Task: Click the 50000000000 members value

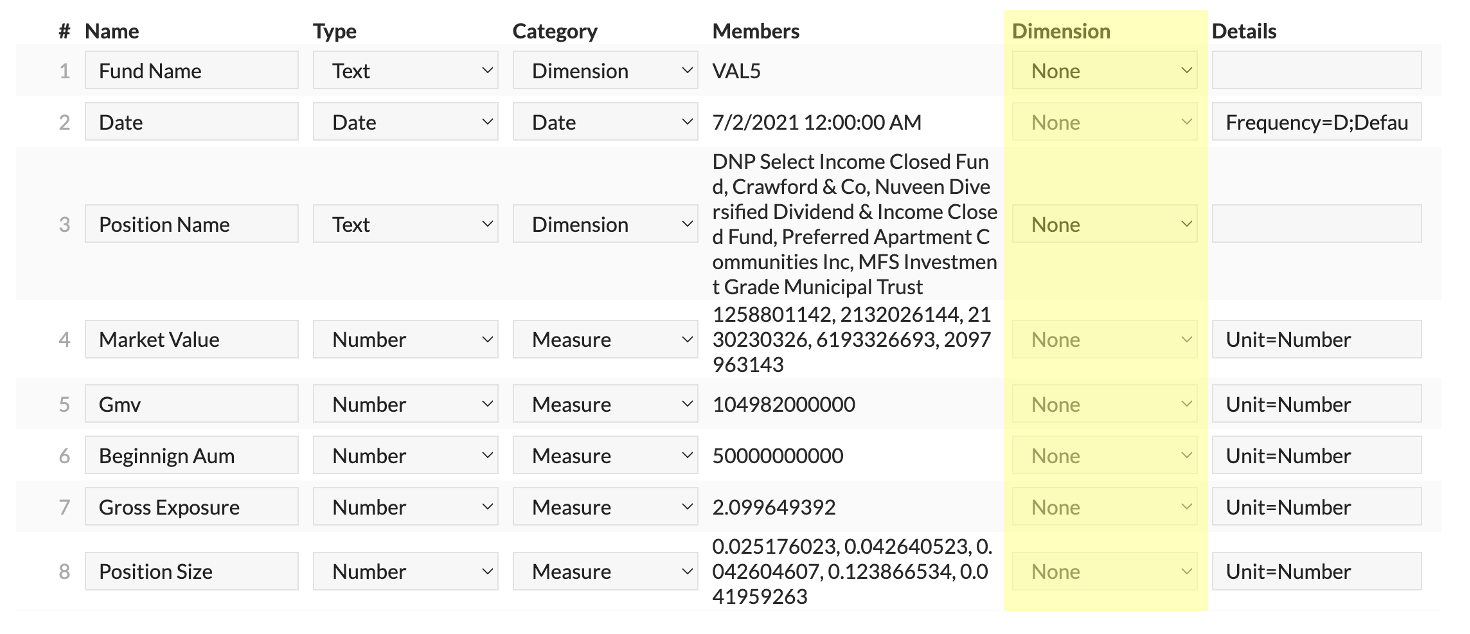Action: [778, 455]
